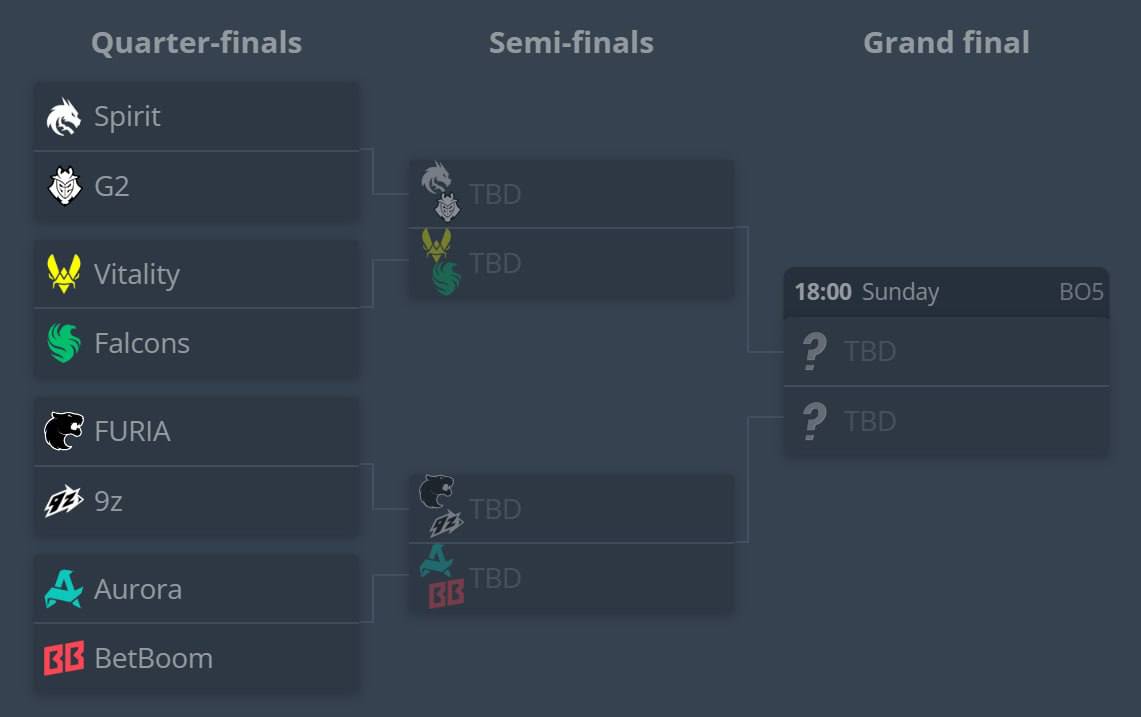The height and width of the screenshot is (717, 1141).
Task: Select the yellow Vitality bee logo
Action: click(64, 274)
